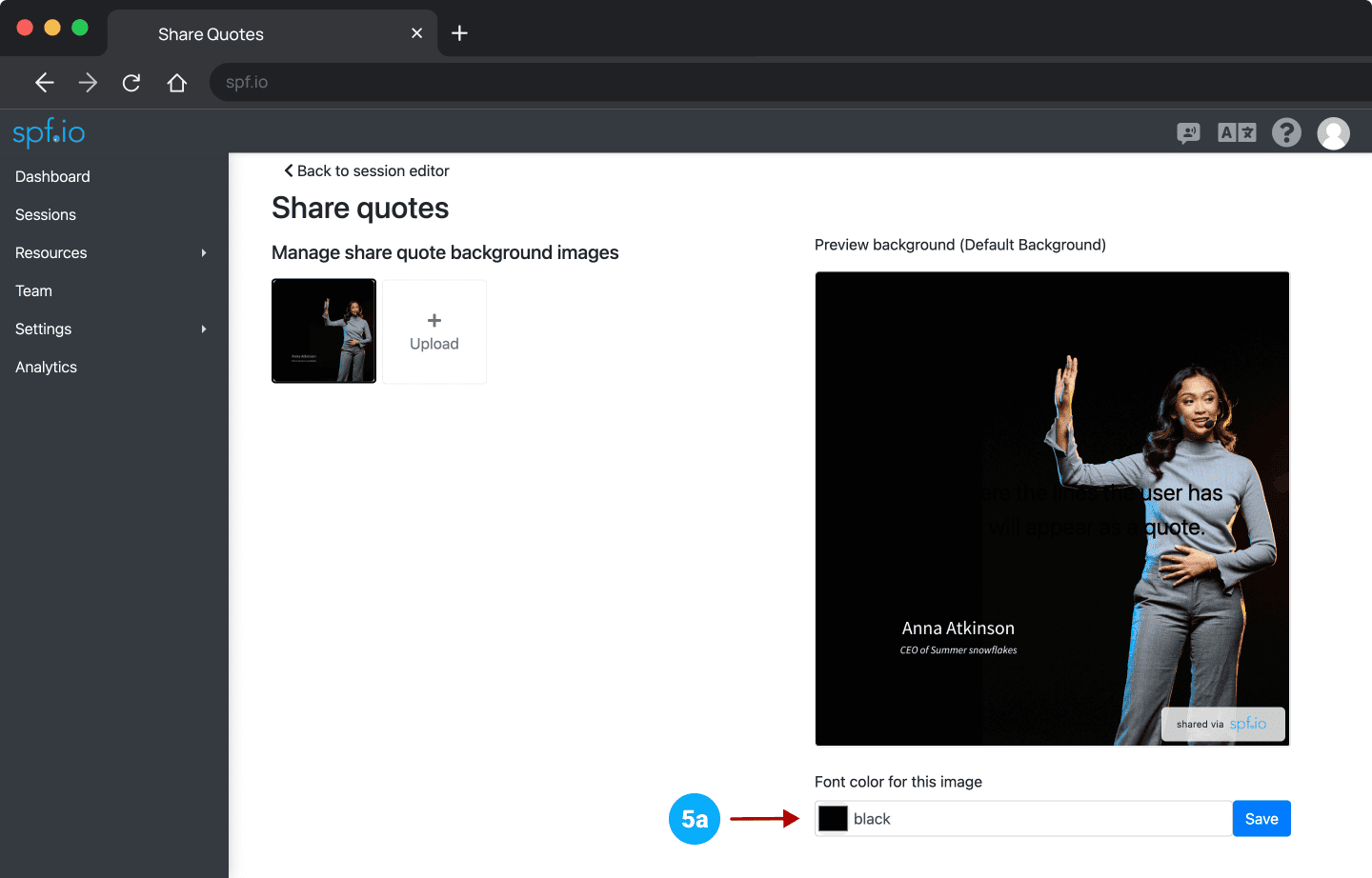Open the Team page
Screen dimensions: 1372x878
pyautogui.click(x=33, y=291)
